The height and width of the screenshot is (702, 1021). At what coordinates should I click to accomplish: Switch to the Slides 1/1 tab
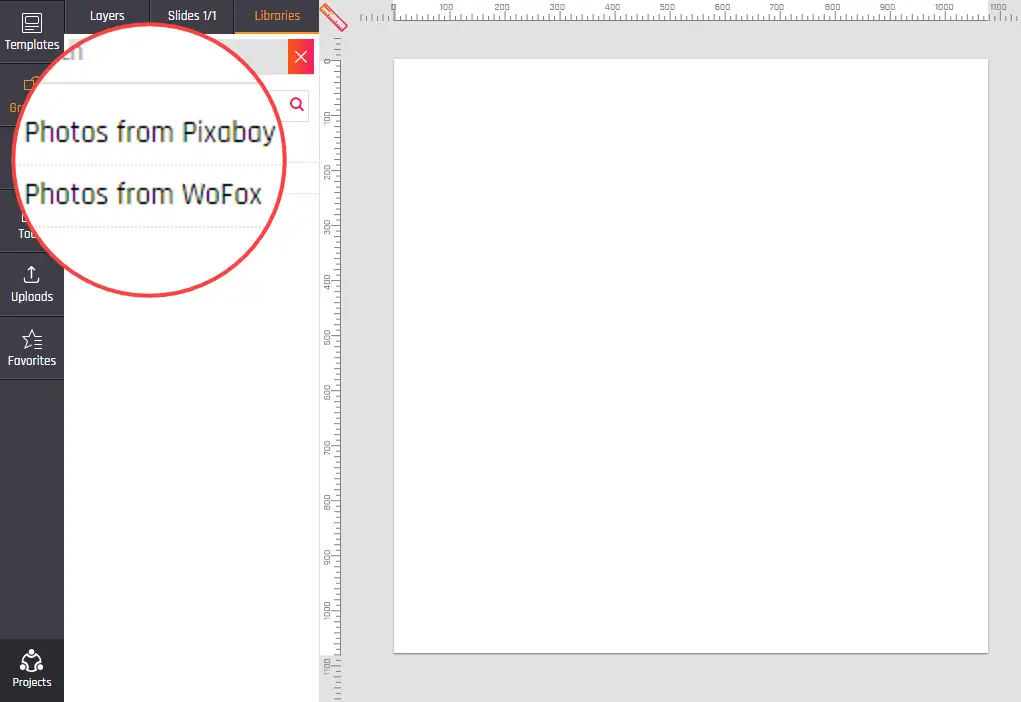[192, 16]
